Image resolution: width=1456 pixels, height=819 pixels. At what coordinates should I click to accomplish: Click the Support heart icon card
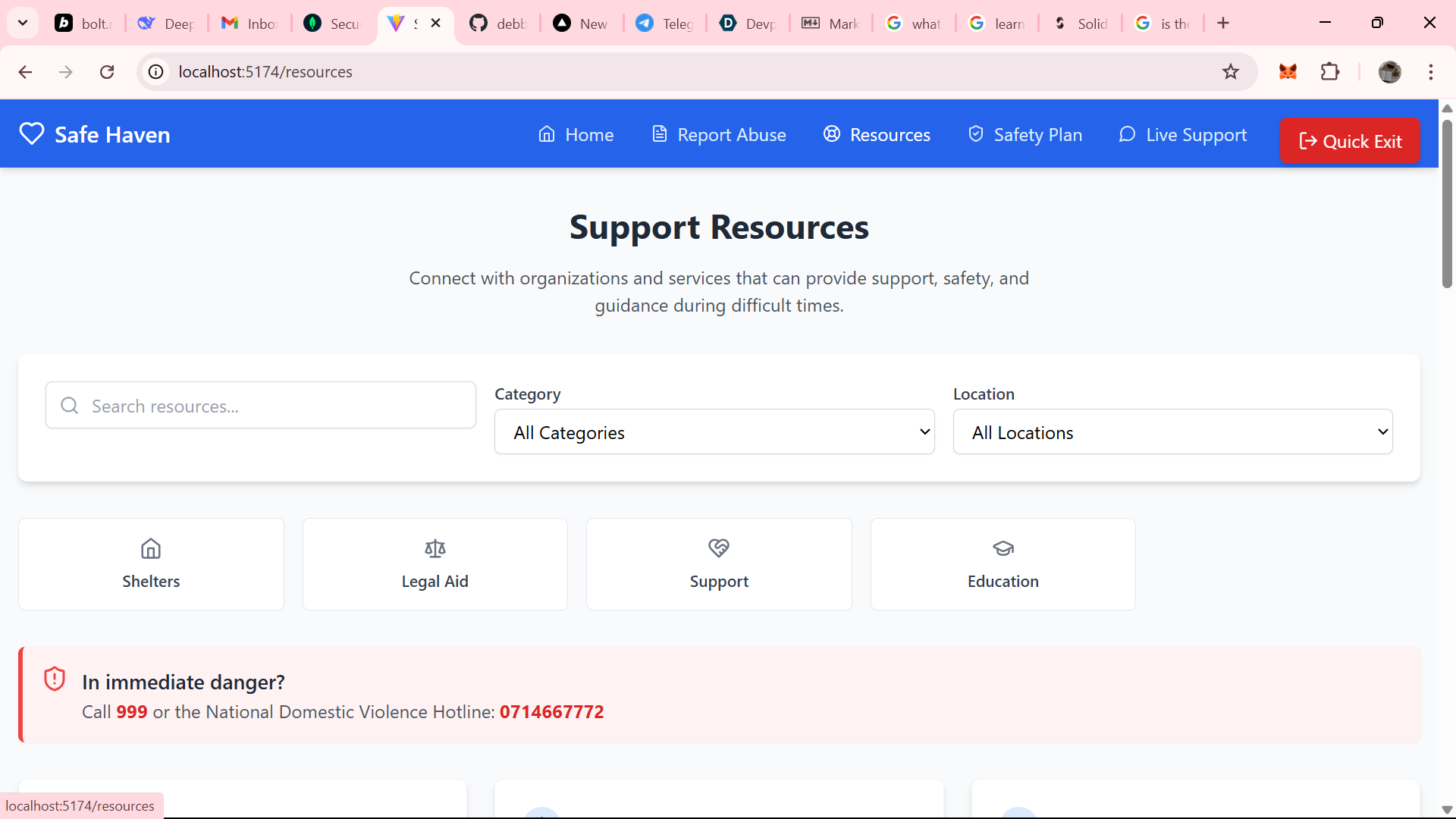[718, 548]
